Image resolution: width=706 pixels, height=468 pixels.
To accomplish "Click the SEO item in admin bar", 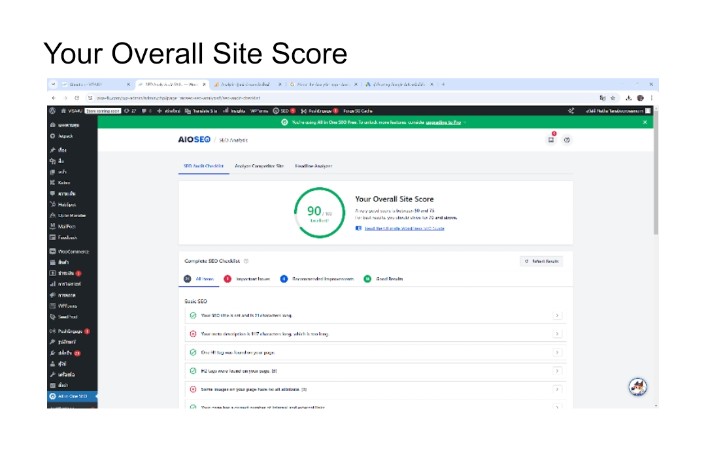I will point(285,110).
